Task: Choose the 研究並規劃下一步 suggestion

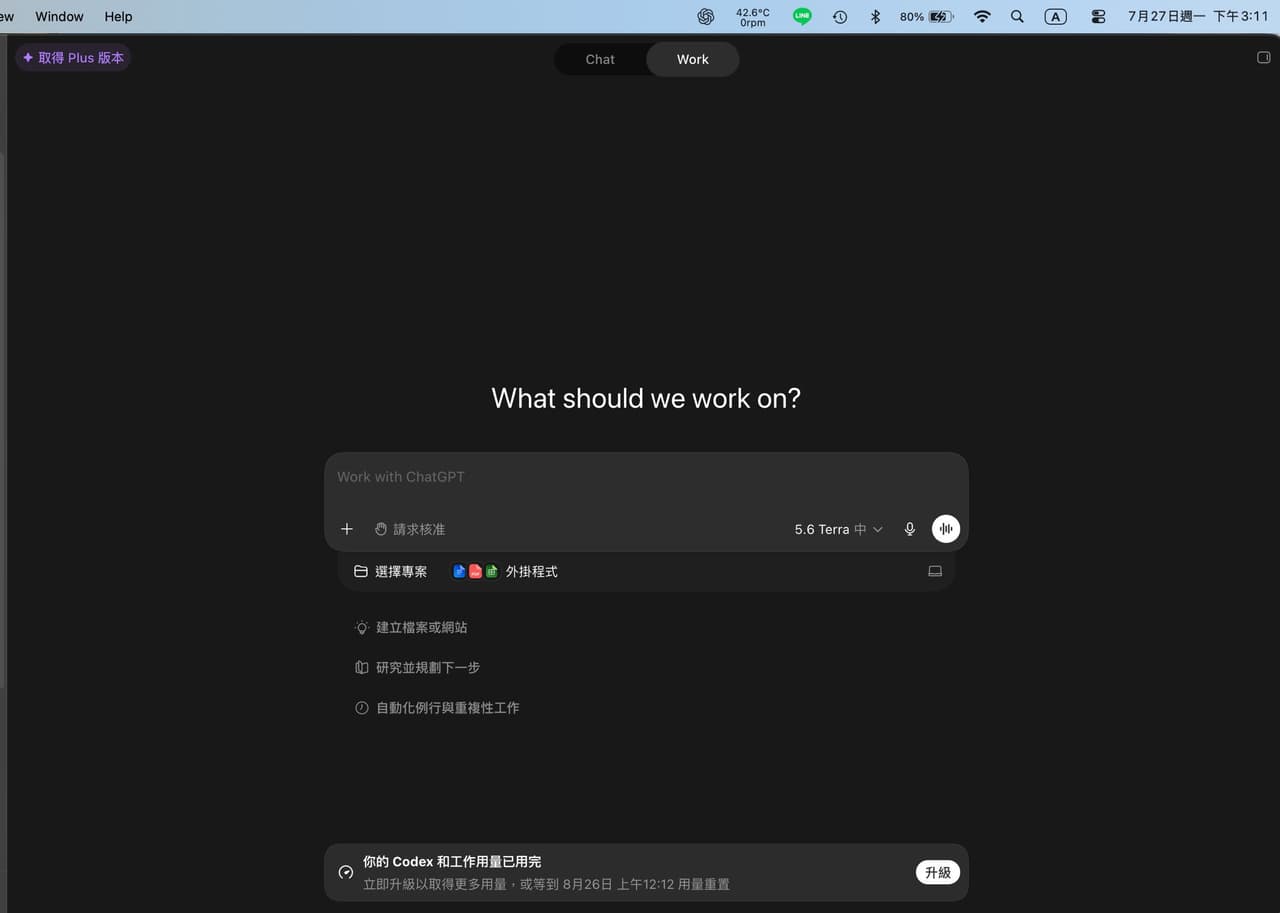Action: pyautogui.click(x=417, y=668)
